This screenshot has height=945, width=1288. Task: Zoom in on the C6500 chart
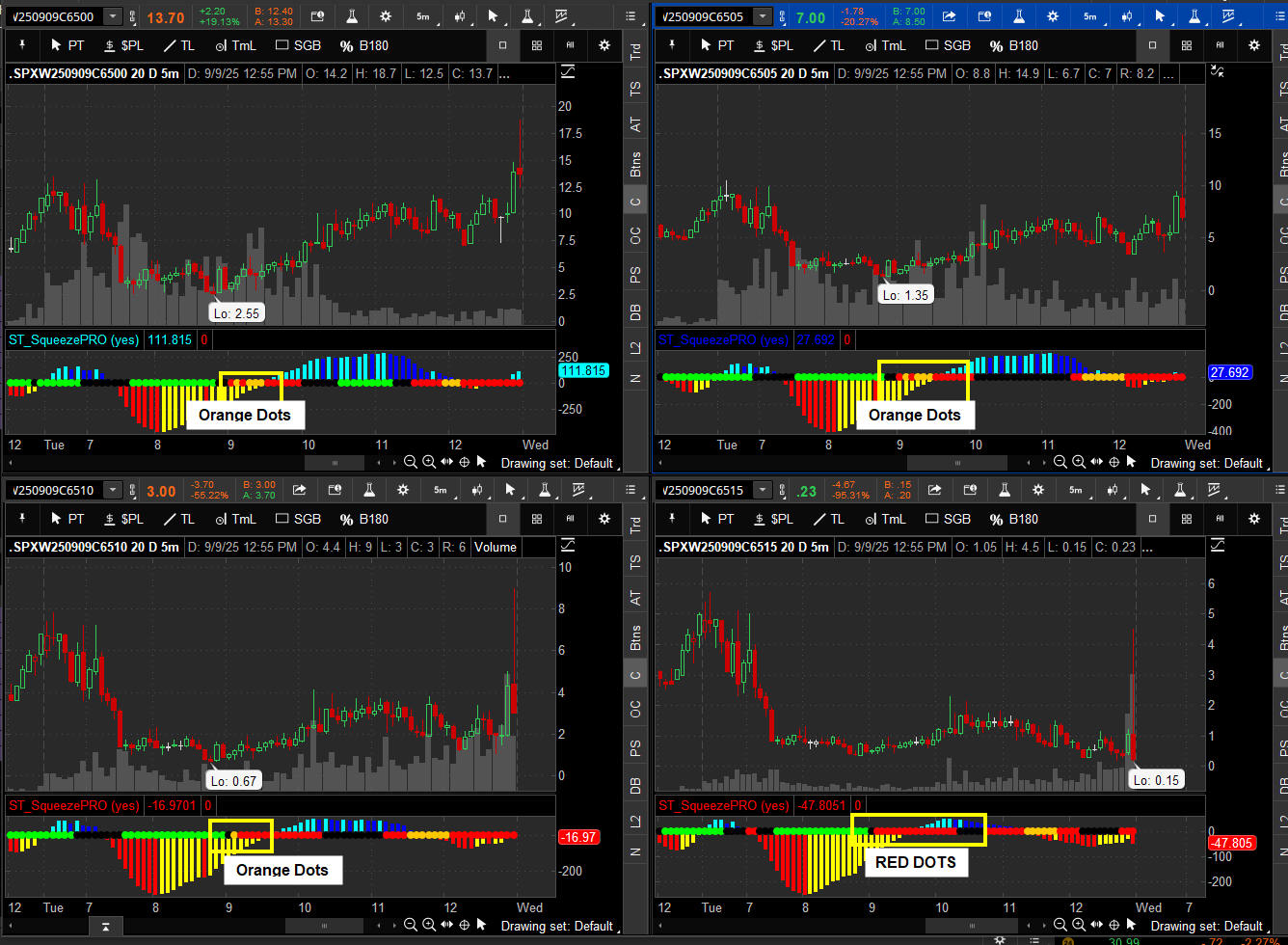(x=429, y=462)
